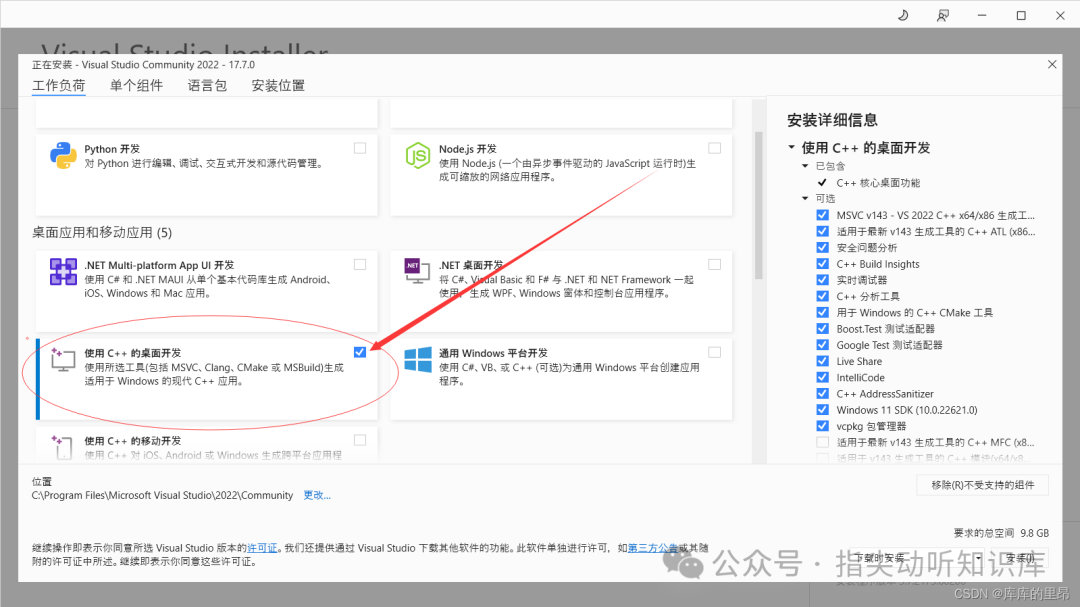1080x607 pixels.
Task: Toggle the dark theme moon icon
Action: [x=903, y=15]
